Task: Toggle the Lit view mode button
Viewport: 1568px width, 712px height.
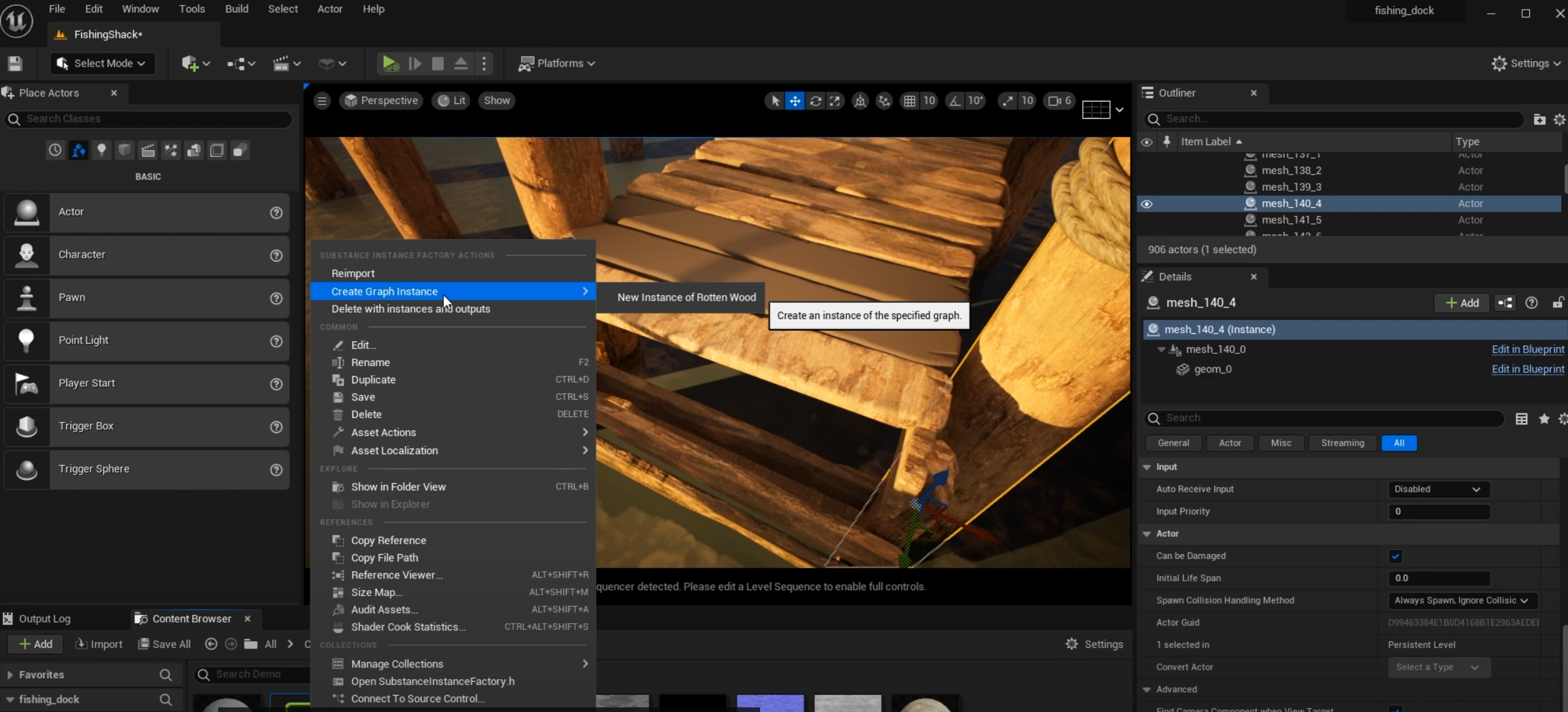Action: [x=452, y=101]
